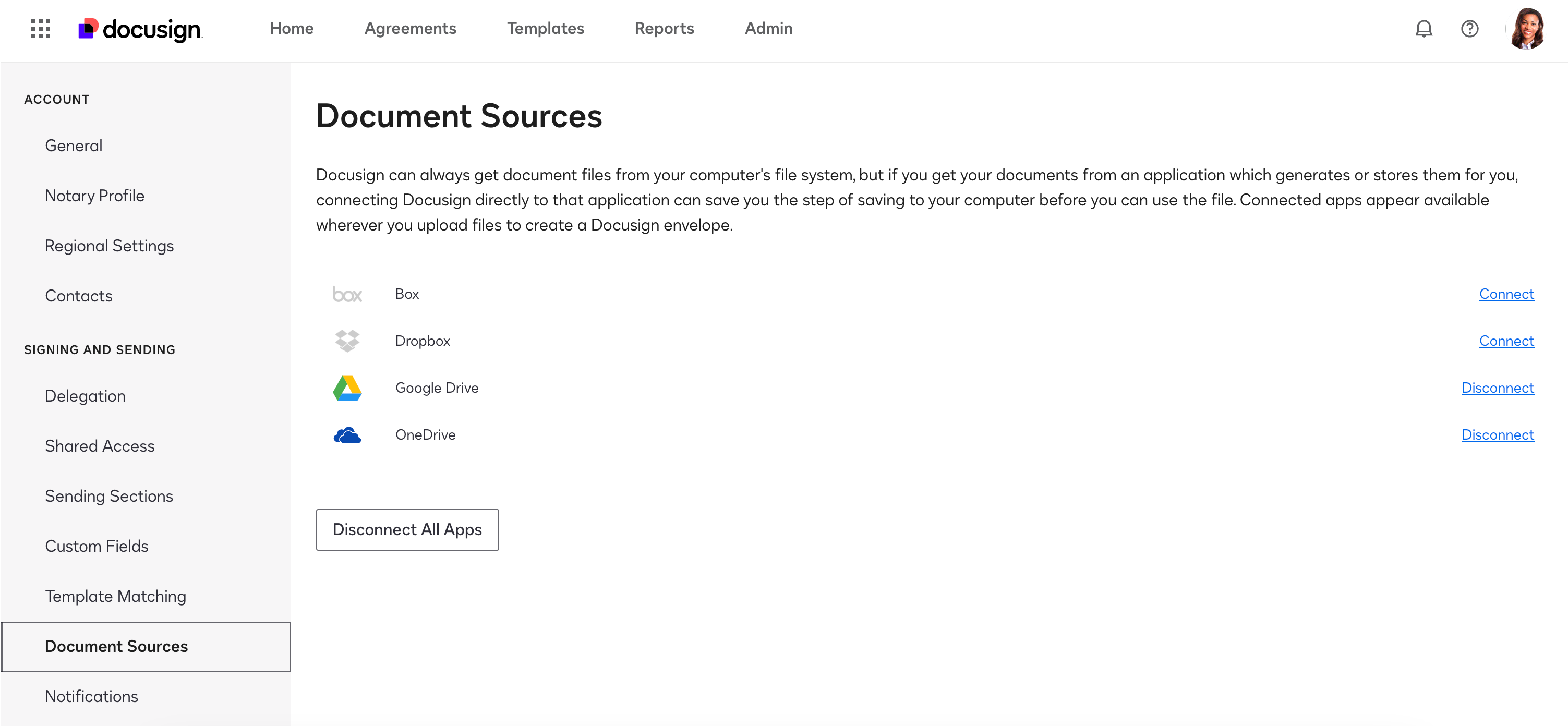Click the Box logo icon
The height and width of the screenshot is (726, 1568).
[347, 295]
